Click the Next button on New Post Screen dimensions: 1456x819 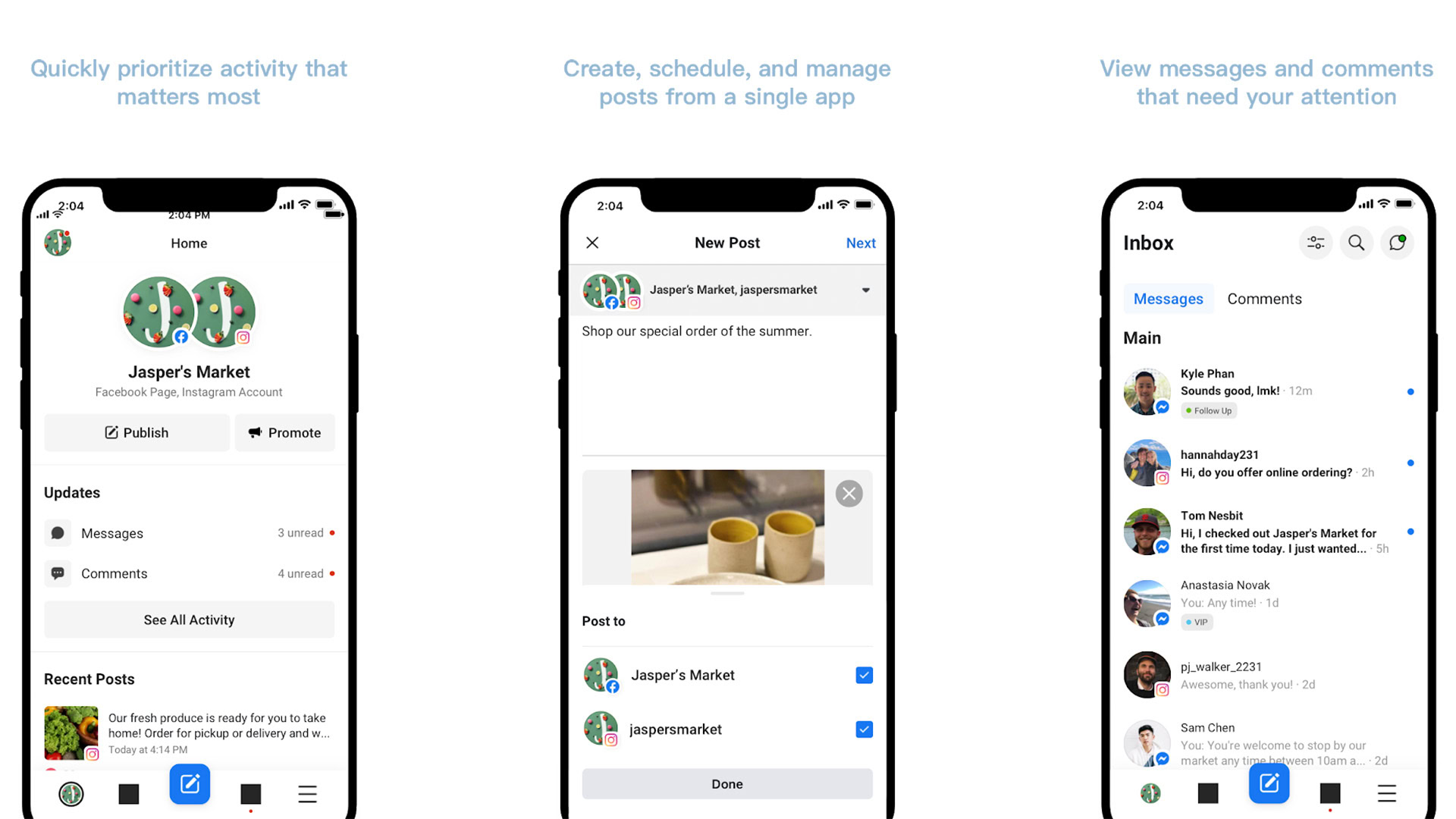click(x=859, y=242)
